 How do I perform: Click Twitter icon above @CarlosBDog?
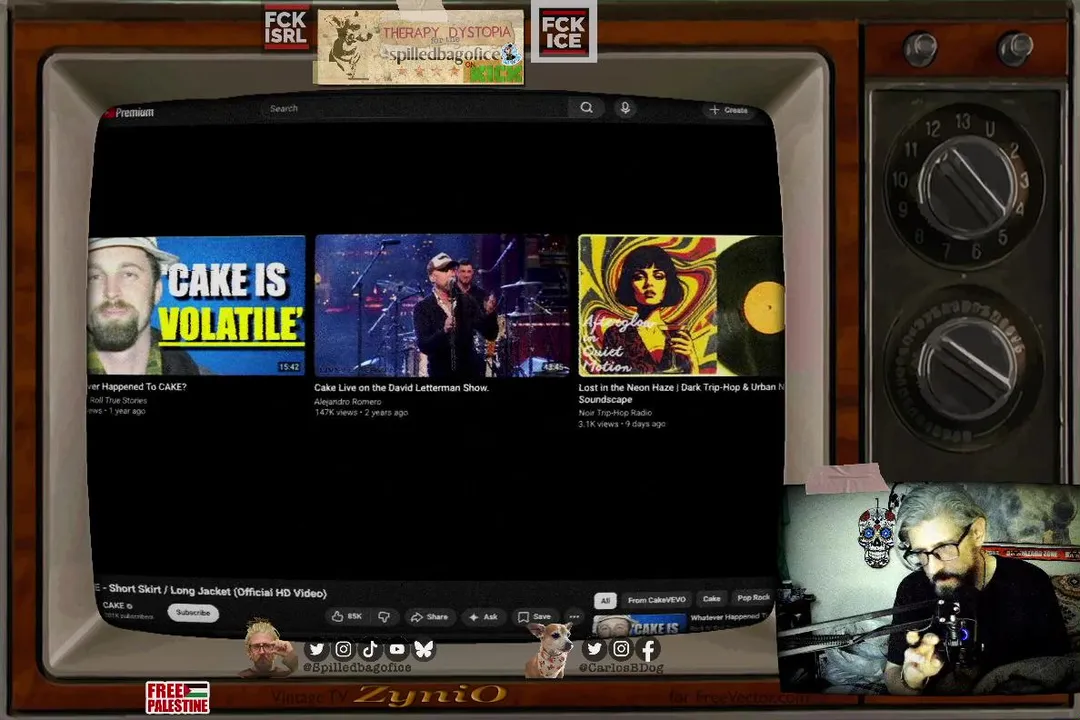pos(594,648)
